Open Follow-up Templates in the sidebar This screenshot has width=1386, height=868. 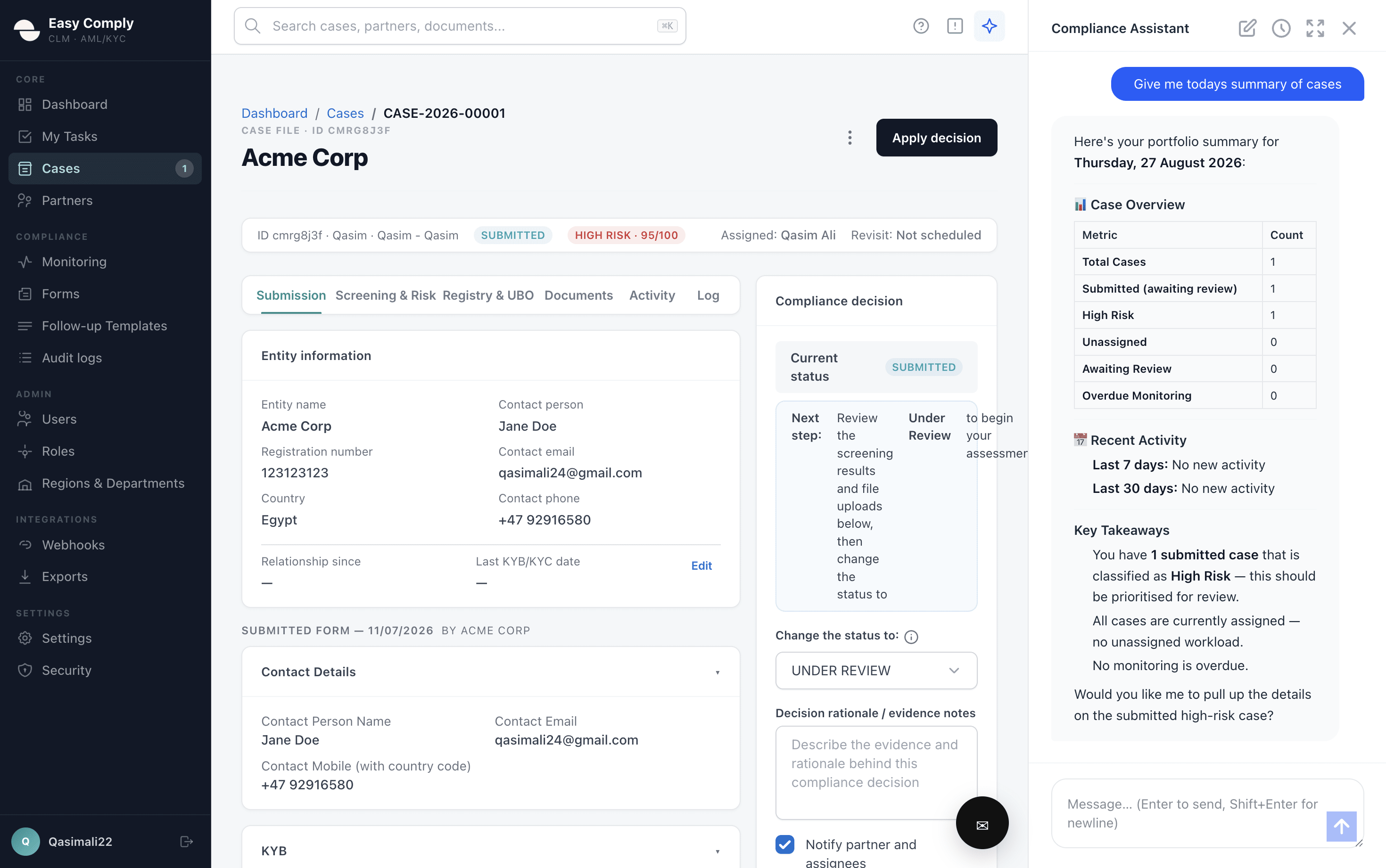pyautogui.click(x=105, y=326)
